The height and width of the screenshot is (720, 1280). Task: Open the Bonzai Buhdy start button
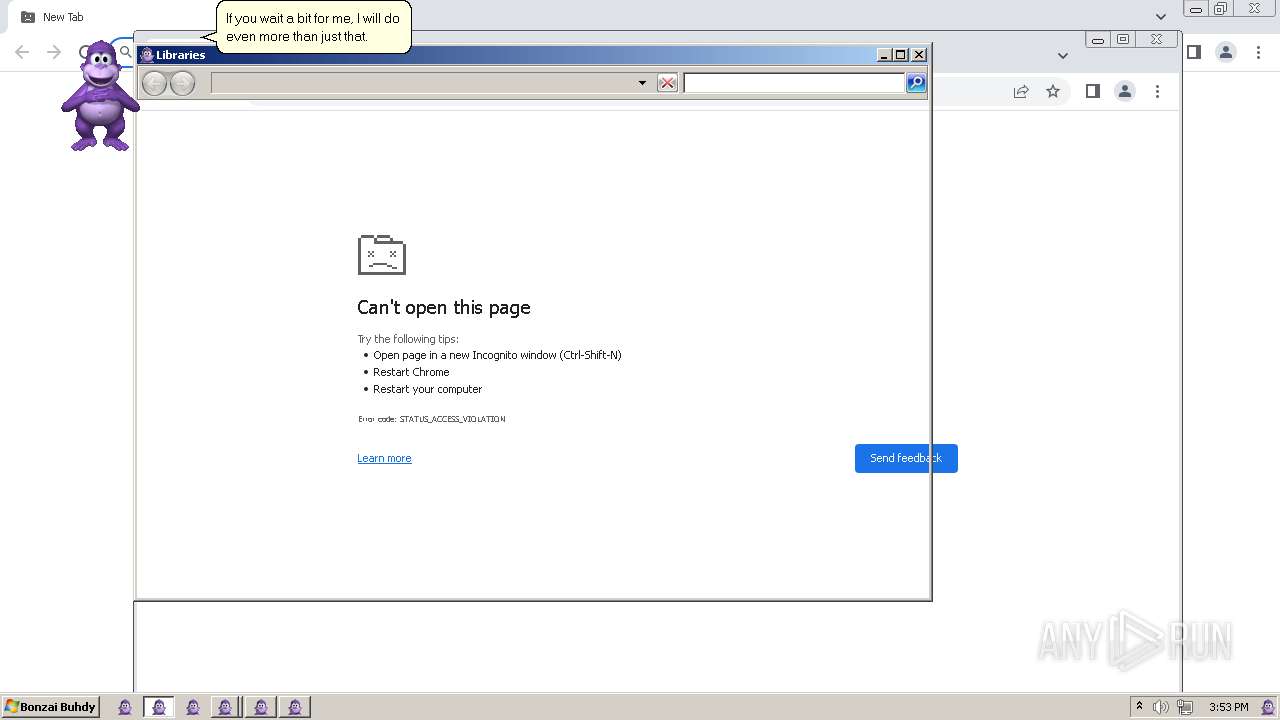click(x=51, y=707)
